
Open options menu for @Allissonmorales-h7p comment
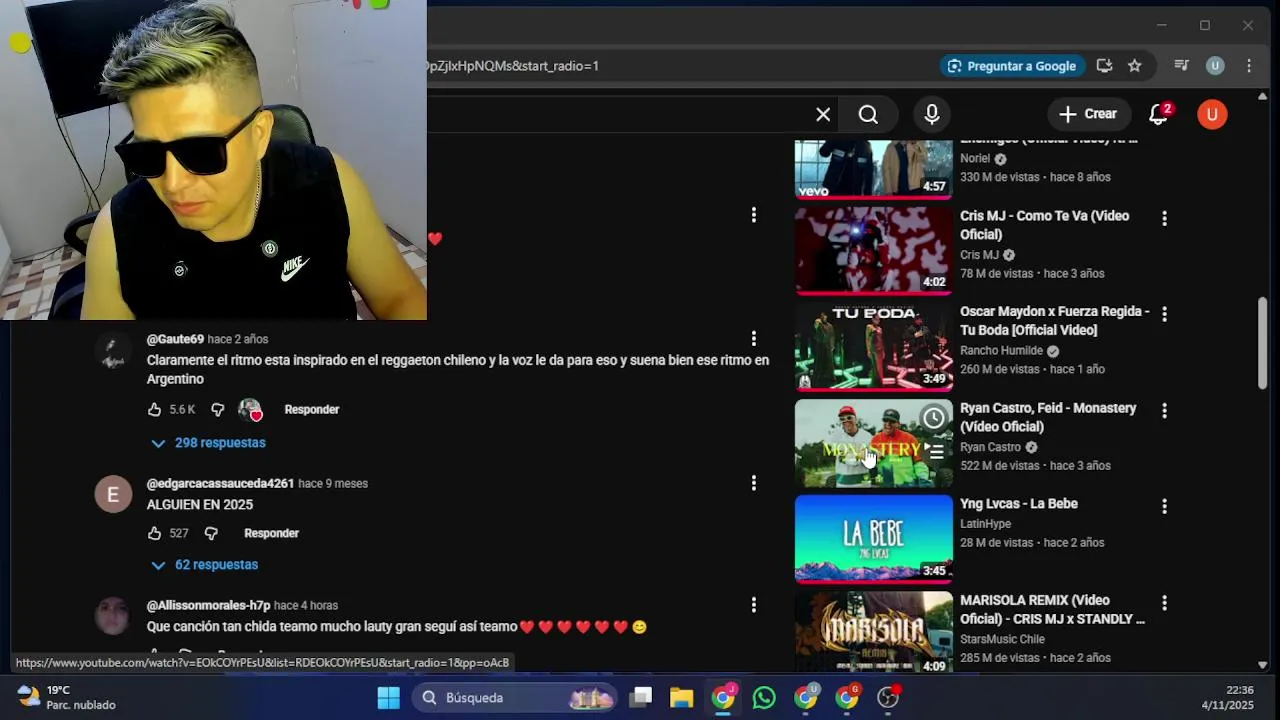pyautogui.click(x=754, y=605)
